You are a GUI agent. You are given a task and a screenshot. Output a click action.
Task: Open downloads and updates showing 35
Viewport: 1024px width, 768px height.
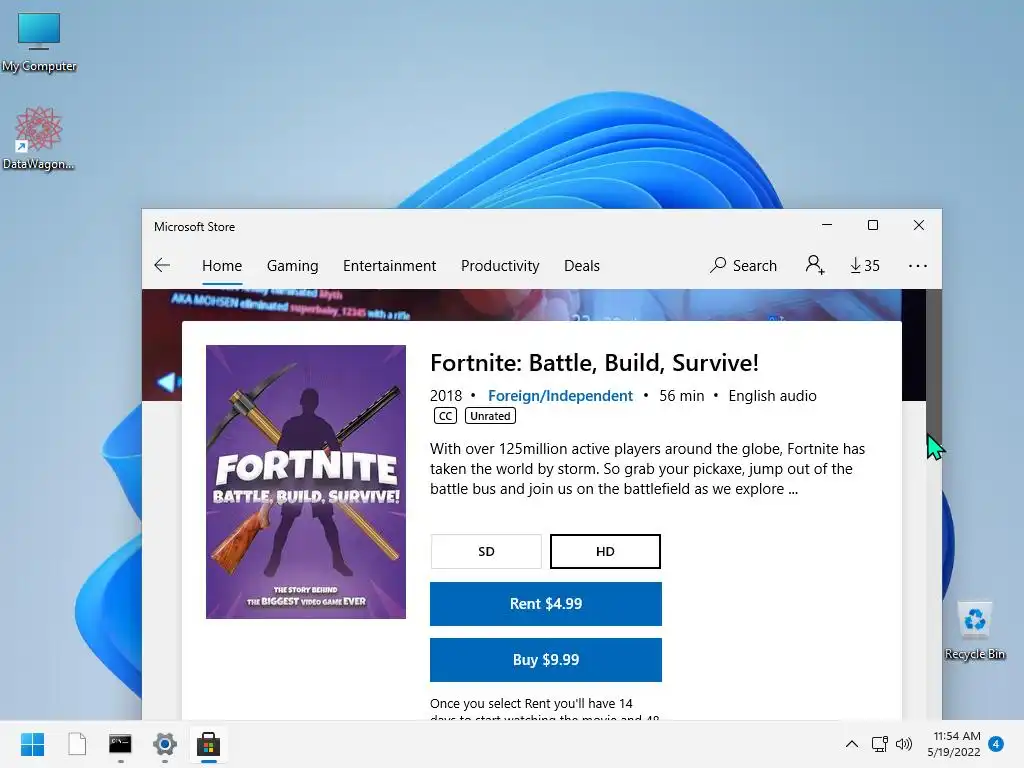pos(865,265)
